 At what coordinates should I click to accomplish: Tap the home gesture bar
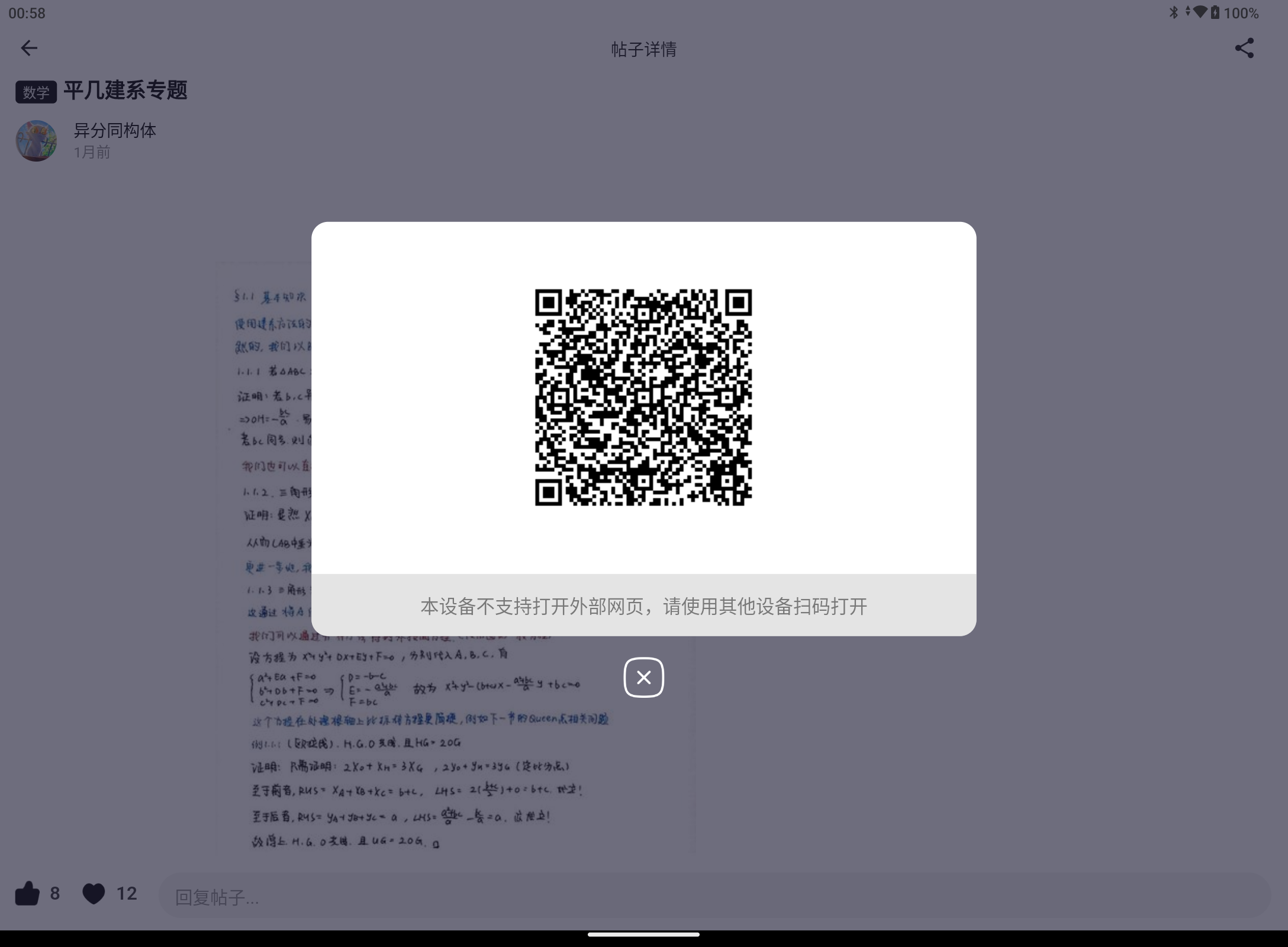[643, 935]
